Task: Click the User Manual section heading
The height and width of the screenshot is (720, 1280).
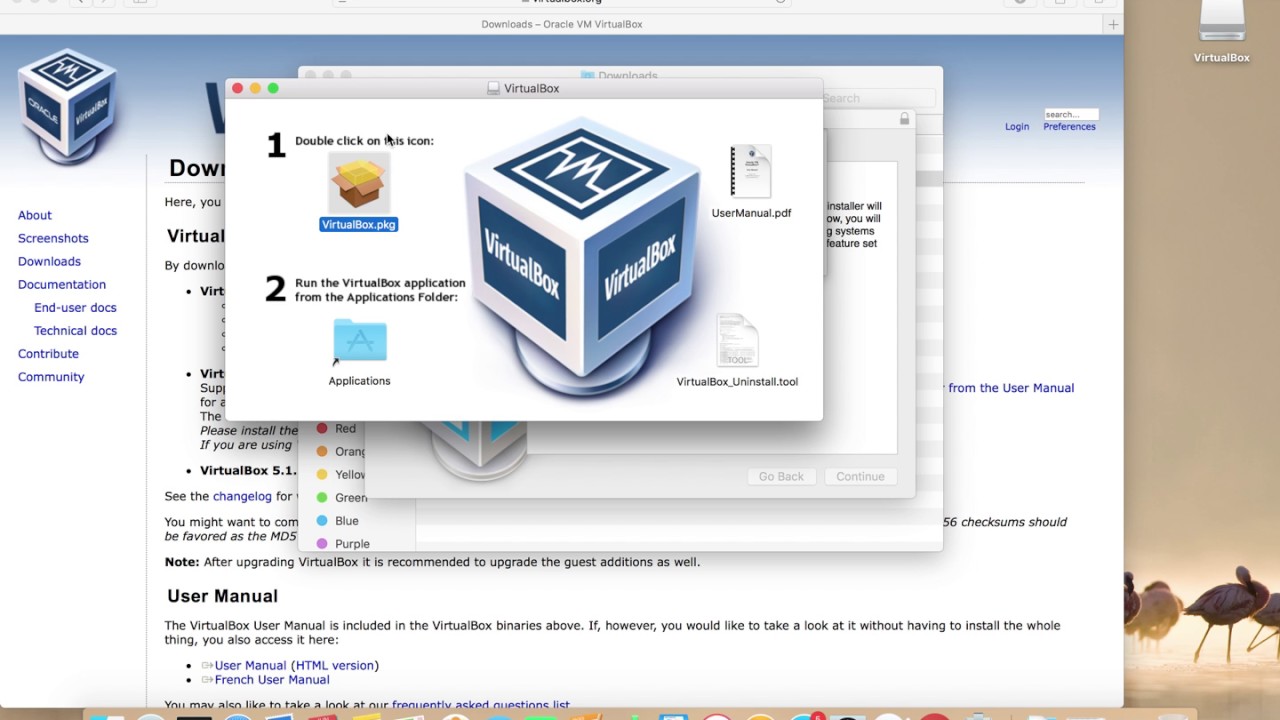Action: pos(222,596)
